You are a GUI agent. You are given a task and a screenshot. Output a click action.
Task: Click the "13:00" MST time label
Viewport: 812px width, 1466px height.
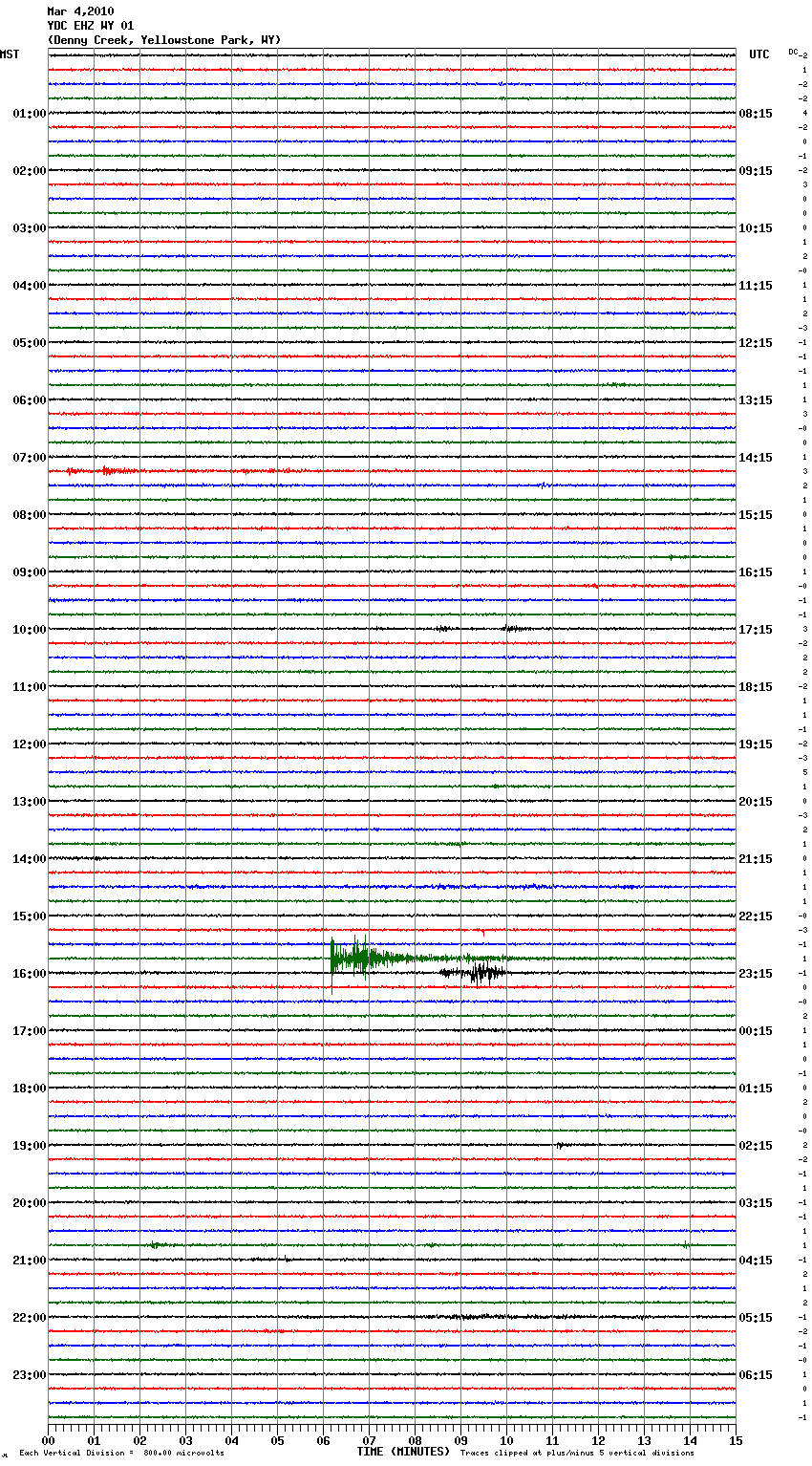pos(30,802)
